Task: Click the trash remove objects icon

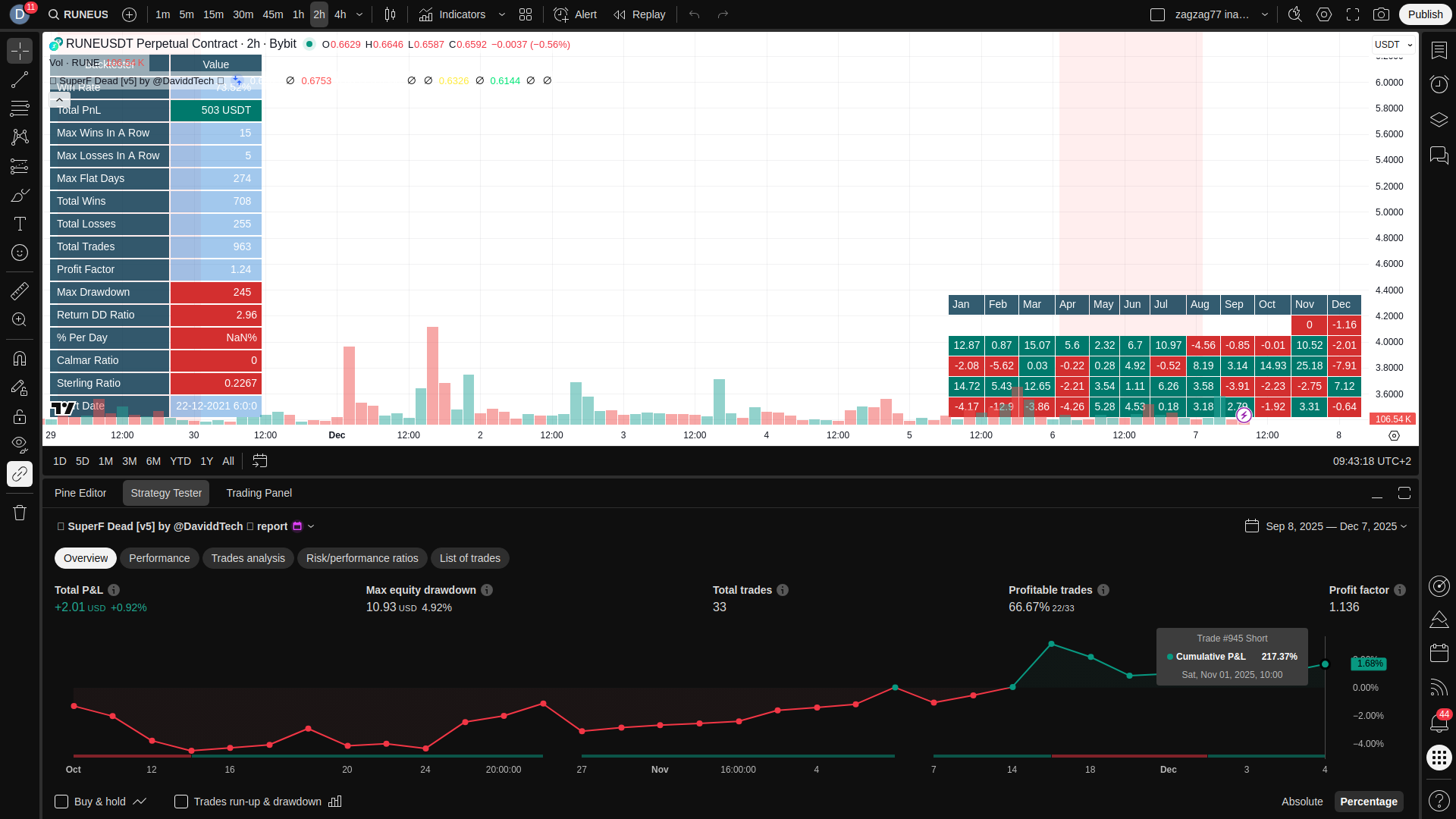Action: click(20, 513)
